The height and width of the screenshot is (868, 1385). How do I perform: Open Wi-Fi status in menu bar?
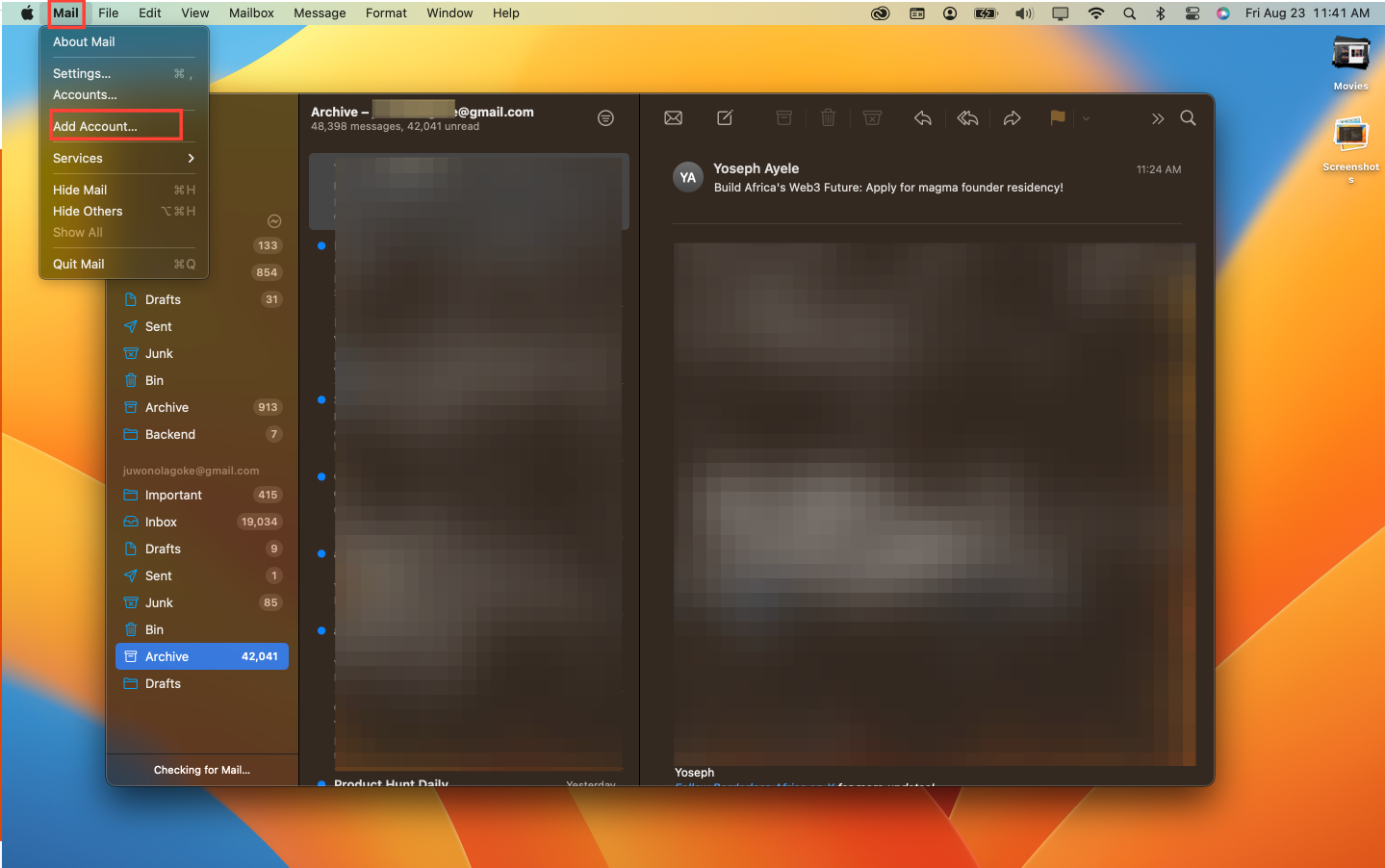(x=1095, y=13)
